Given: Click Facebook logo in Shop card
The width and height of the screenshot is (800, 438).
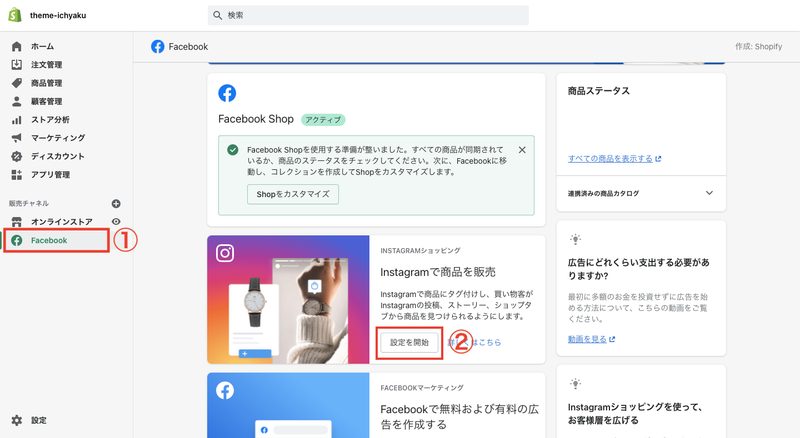Looking at the screenshot, I should tap(227, 93).
